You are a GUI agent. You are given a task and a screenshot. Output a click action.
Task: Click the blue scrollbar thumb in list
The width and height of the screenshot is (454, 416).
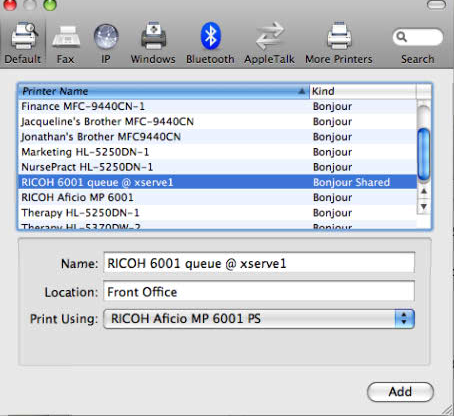[x=424, y=155]
